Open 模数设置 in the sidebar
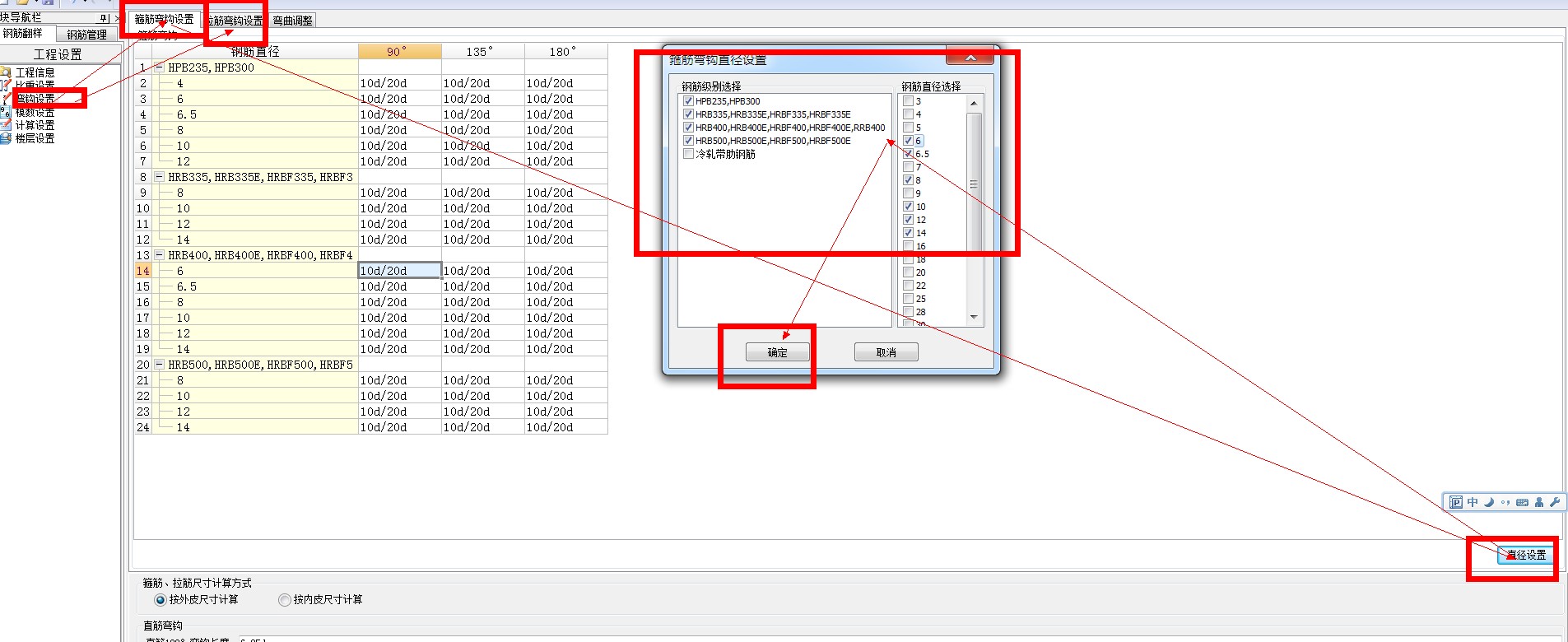The height and width of the screenshot is (642, 1568). [35, 112]
